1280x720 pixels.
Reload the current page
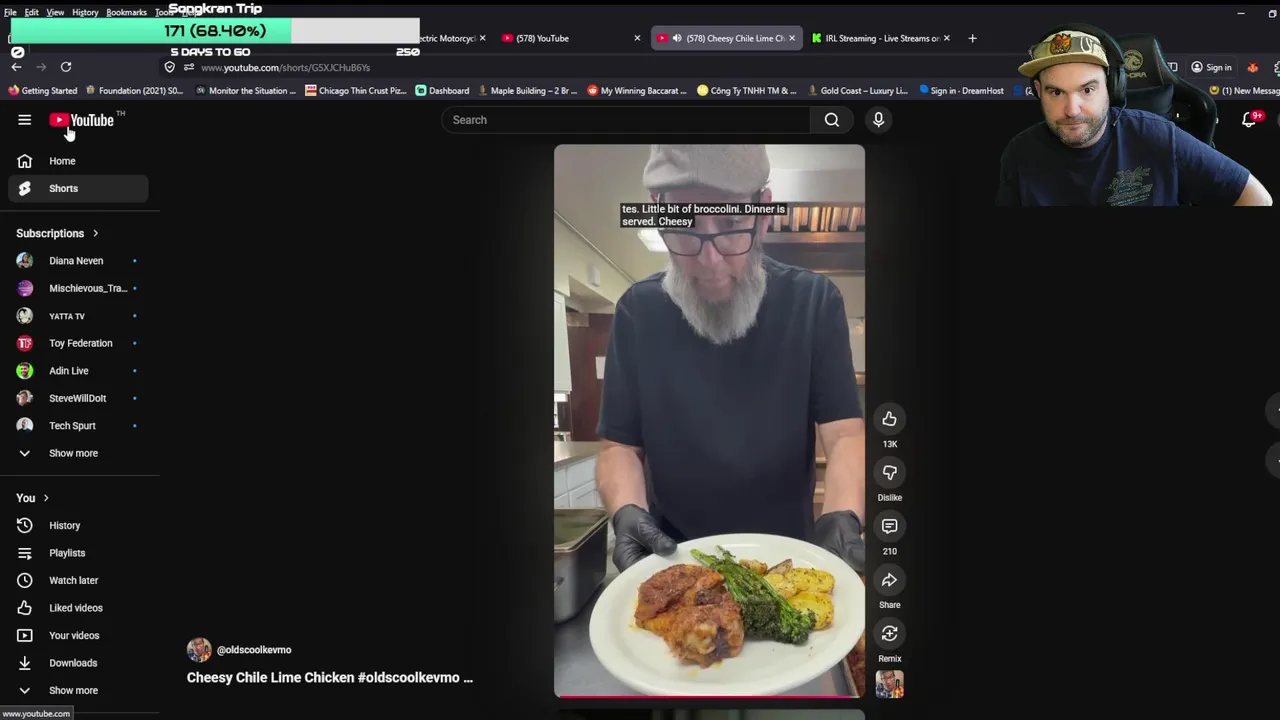pyautogui.click(x=66, y=67)
